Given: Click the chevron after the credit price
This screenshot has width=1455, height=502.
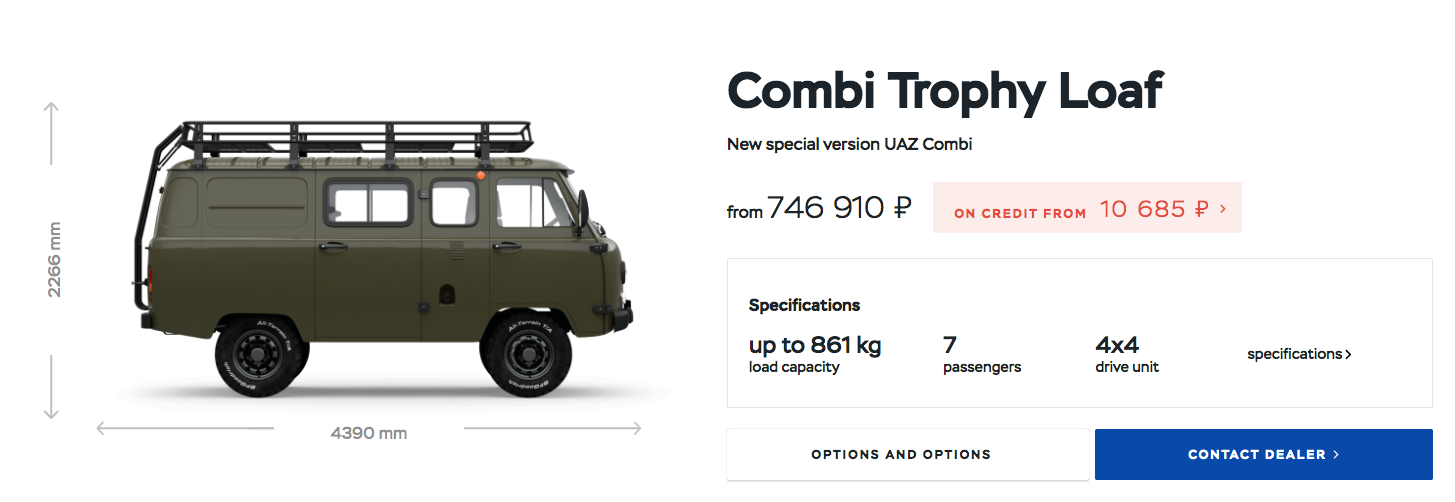Looking at the screenshot, I should 1224,209.
